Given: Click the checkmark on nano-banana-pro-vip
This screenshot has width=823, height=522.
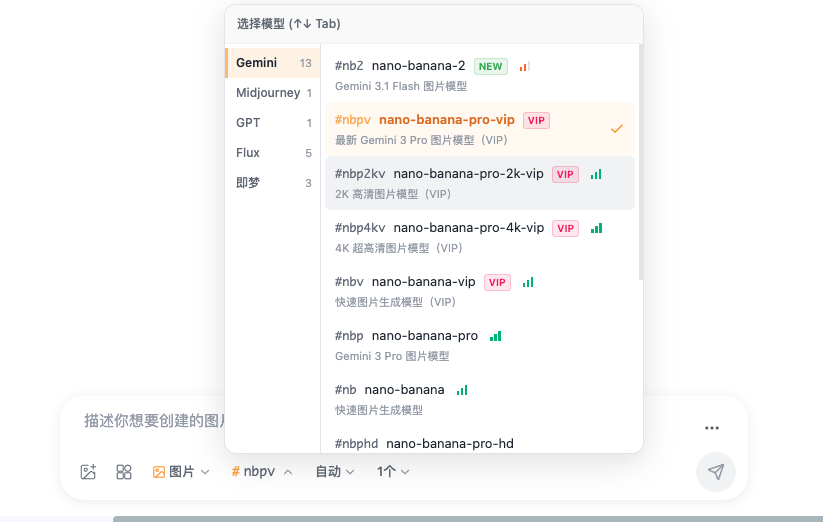Looking at the screenshot, I should pyautogui.click(x=617, y=129).
